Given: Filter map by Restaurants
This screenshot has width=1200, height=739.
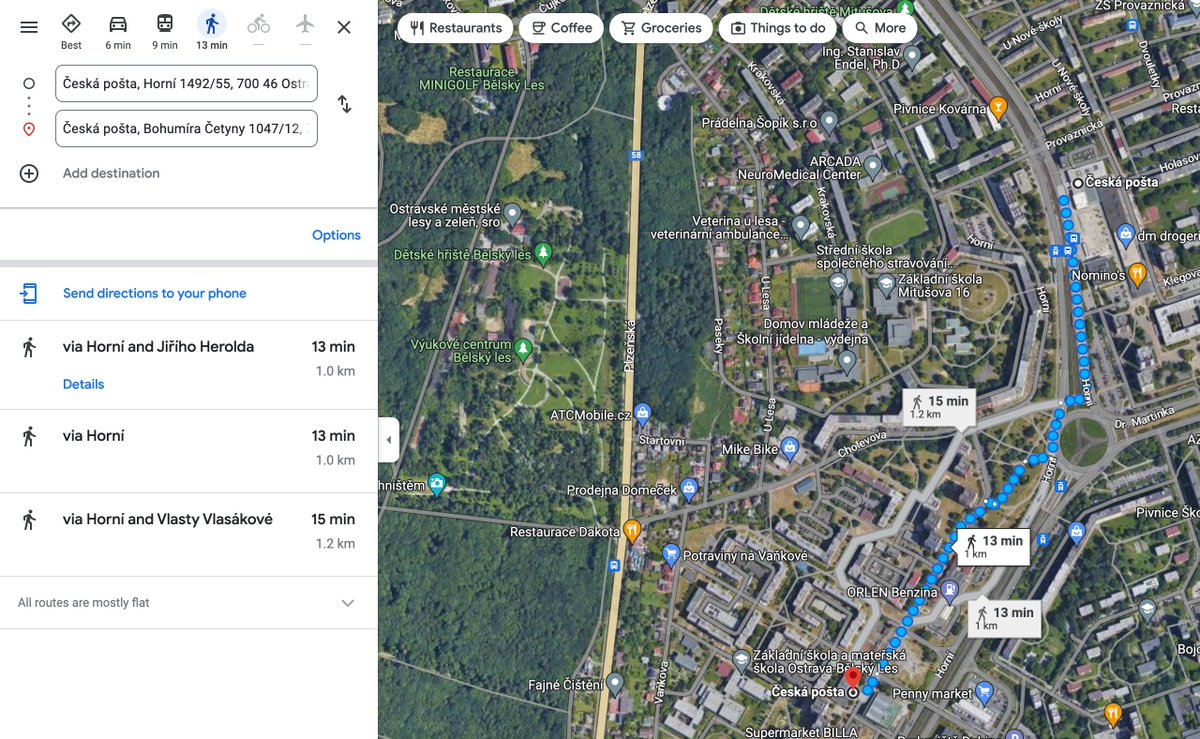Looking at the screenshot, I should (455, 28).
